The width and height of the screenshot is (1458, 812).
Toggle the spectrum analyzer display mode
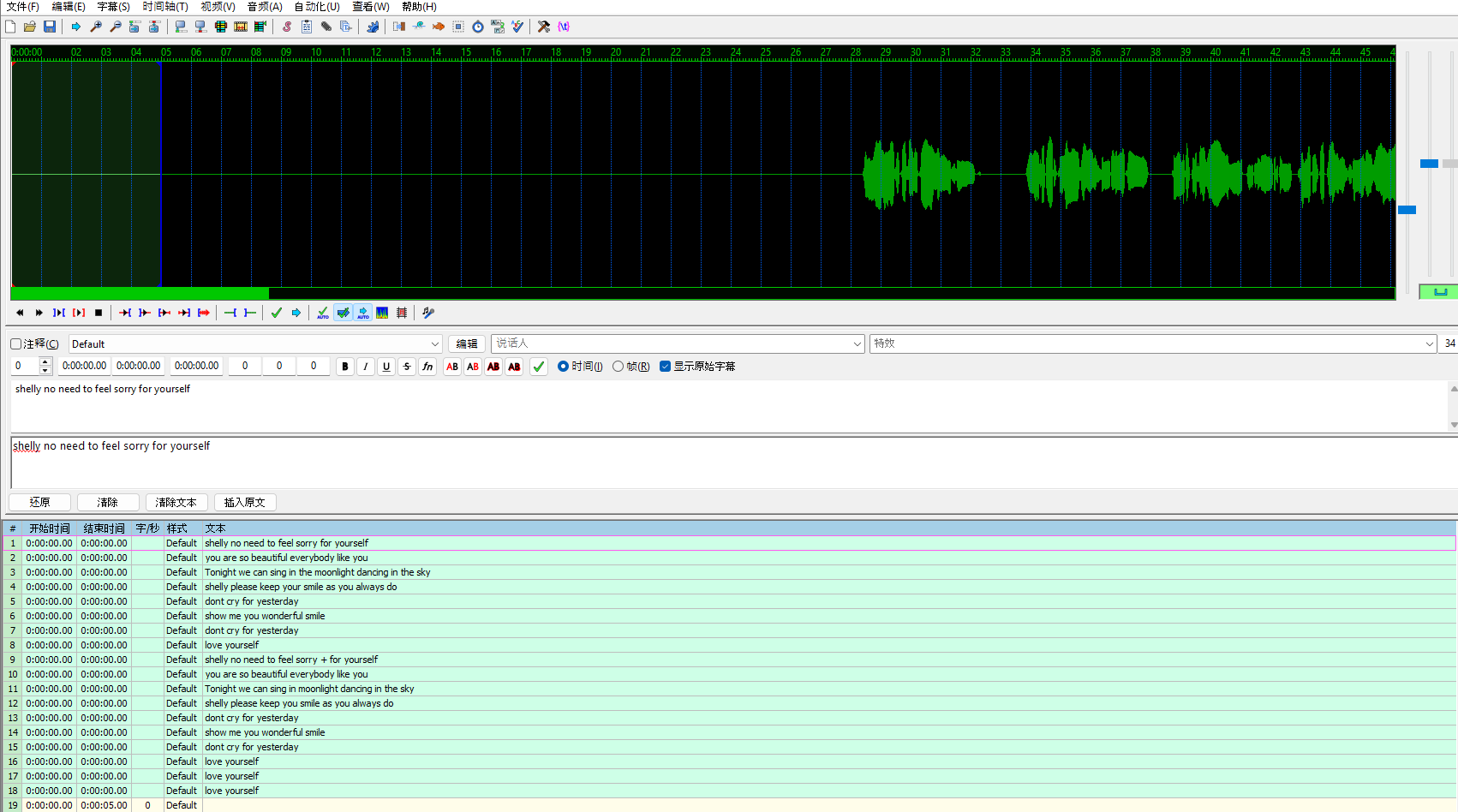pos(382,313)
